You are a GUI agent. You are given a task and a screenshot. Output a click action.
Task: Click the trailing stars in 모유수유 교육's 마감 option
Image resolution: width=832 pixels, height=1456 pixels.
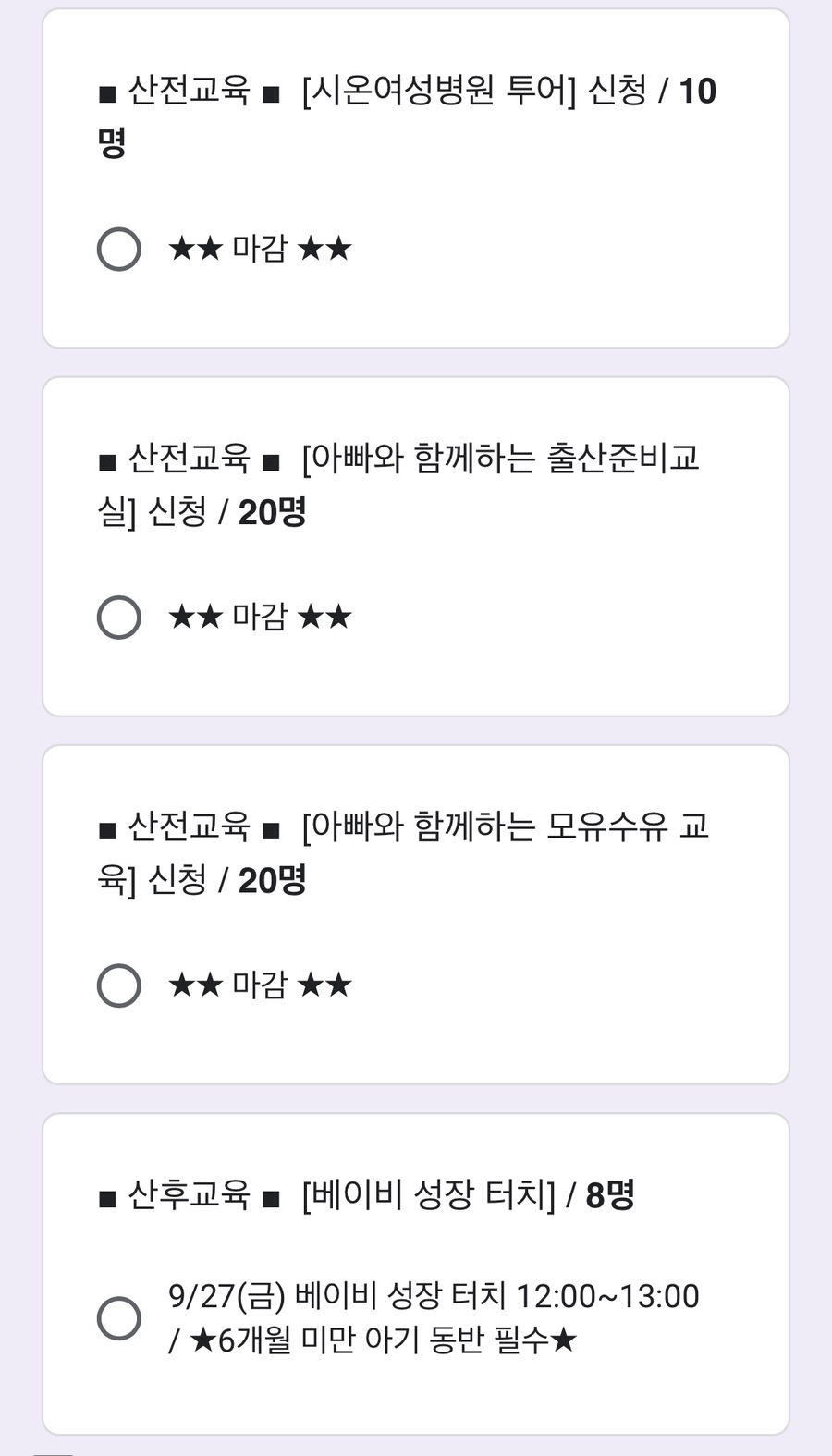click(324, 985)
